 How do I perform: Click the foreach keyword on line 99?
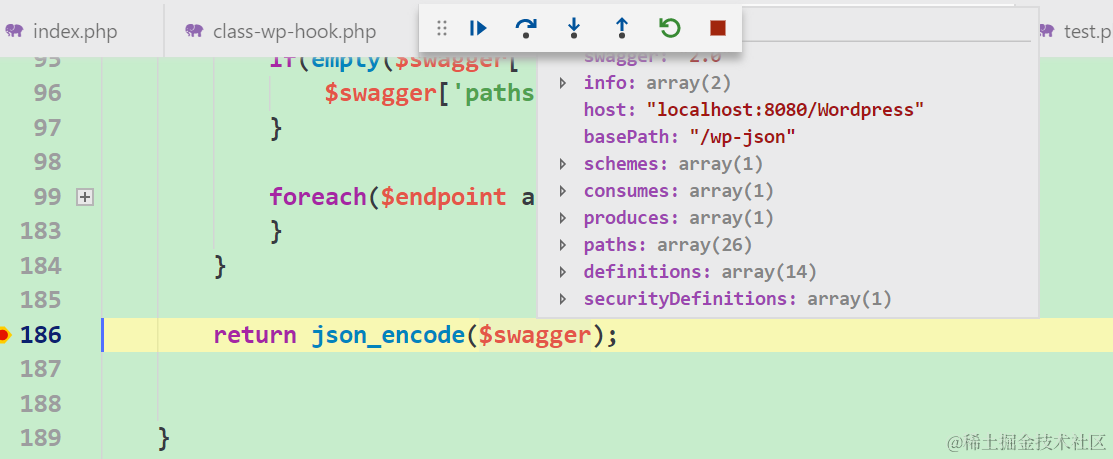pyautogui.click(x=318, y=197)
